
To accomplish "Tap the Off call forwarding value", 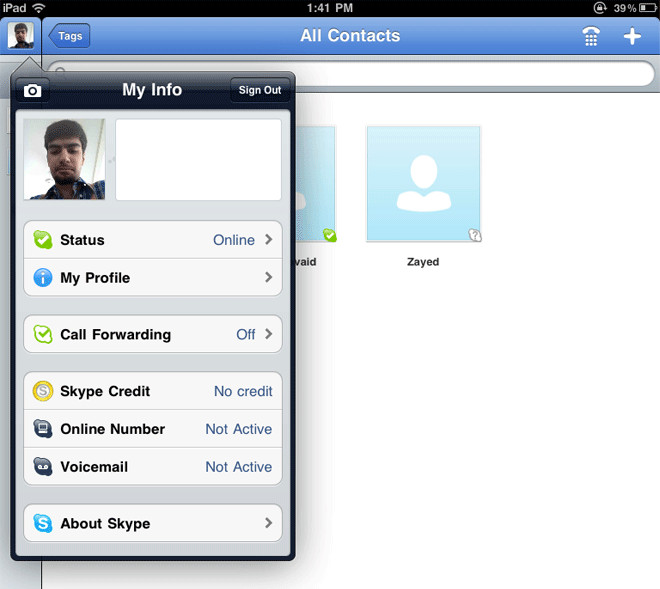I will point(246,334).
